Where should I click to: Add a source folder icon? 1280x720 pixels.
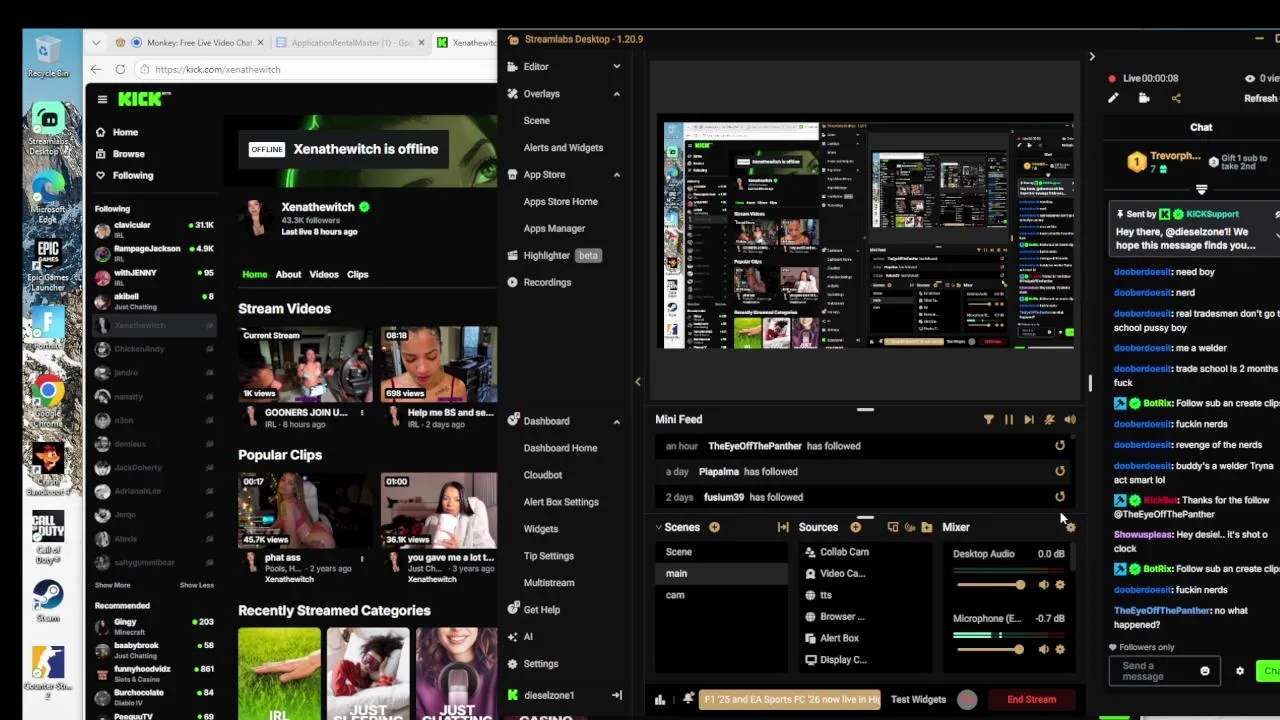click(x=927, y=527)
